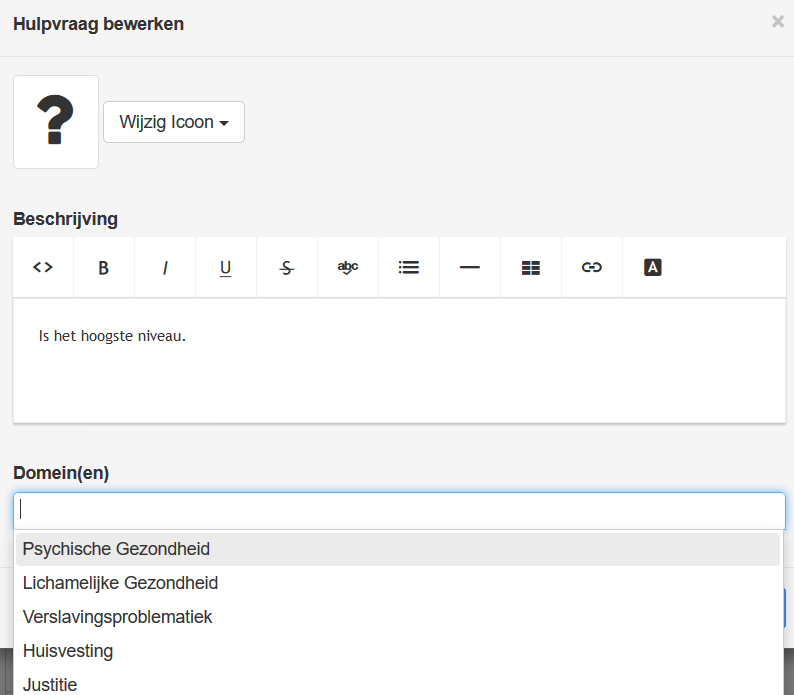The width and height of the screenshot is (794, 695).
Task: Apply underline formatting in the toolbar
Action: pyautogui.click(x=226, y=267)
